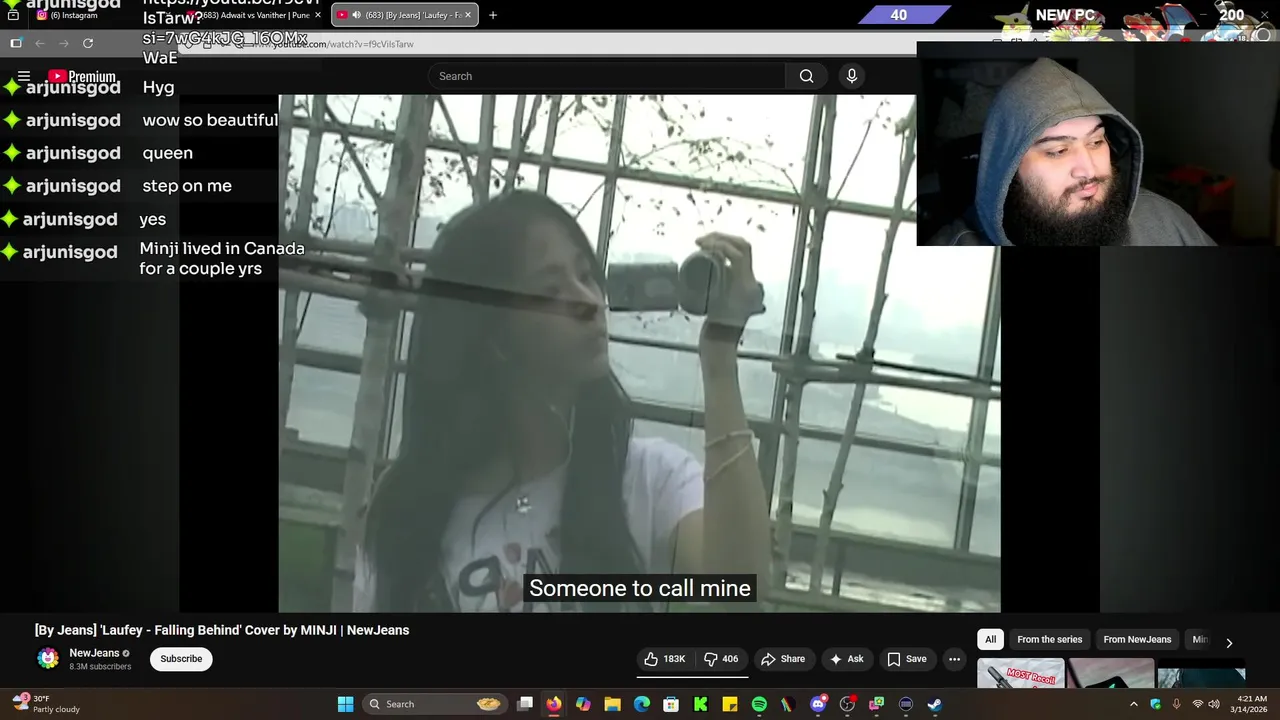
Task: Open the Kick app on taskbar
Action: 700,704
